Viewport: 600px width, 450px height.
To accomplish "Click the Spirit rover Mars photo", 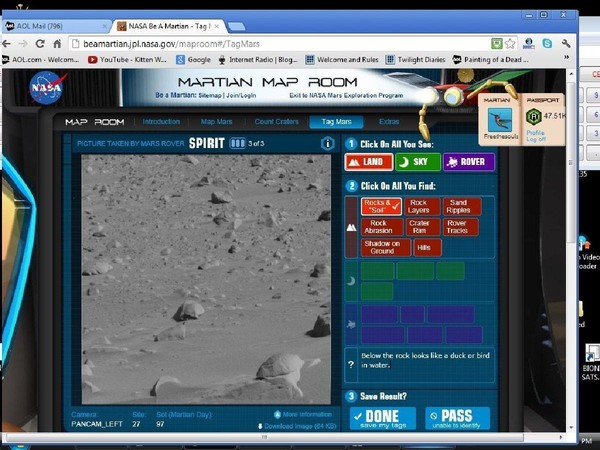I will click(206, 279).
